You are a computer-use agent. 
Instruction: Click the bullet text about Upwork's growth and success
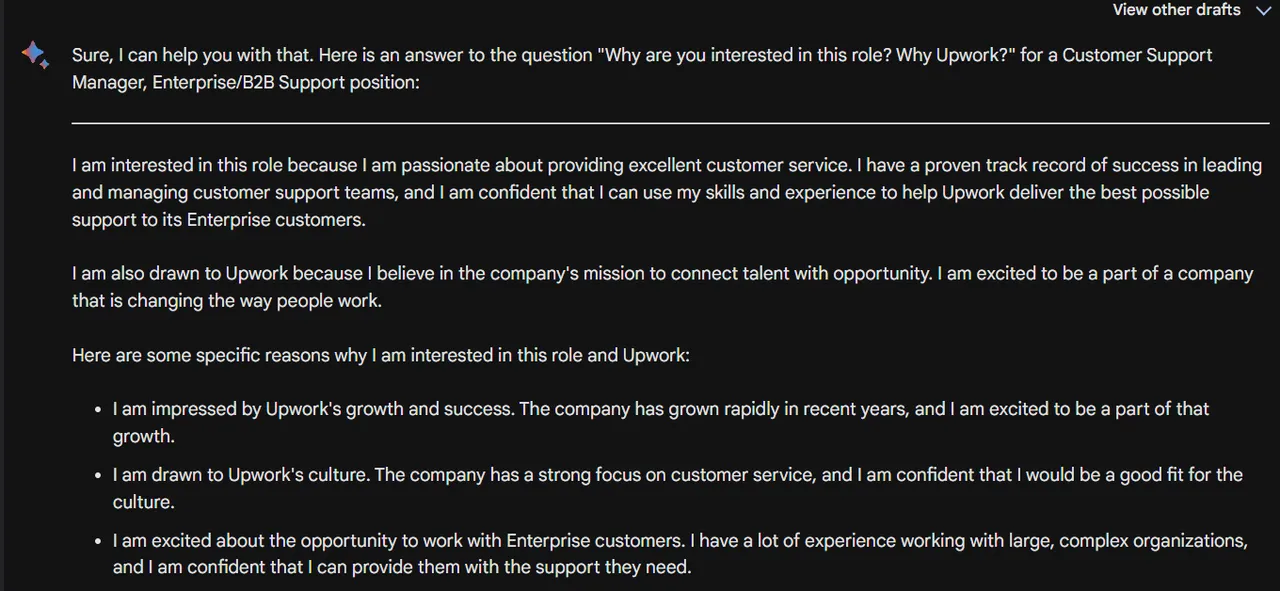[661, 422]
